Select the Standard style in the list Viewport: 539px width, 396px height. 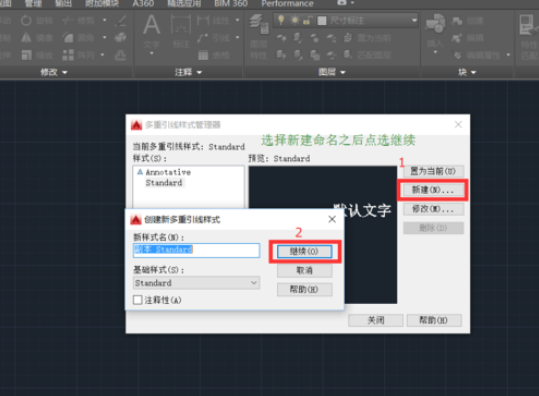tap(164, 183)
